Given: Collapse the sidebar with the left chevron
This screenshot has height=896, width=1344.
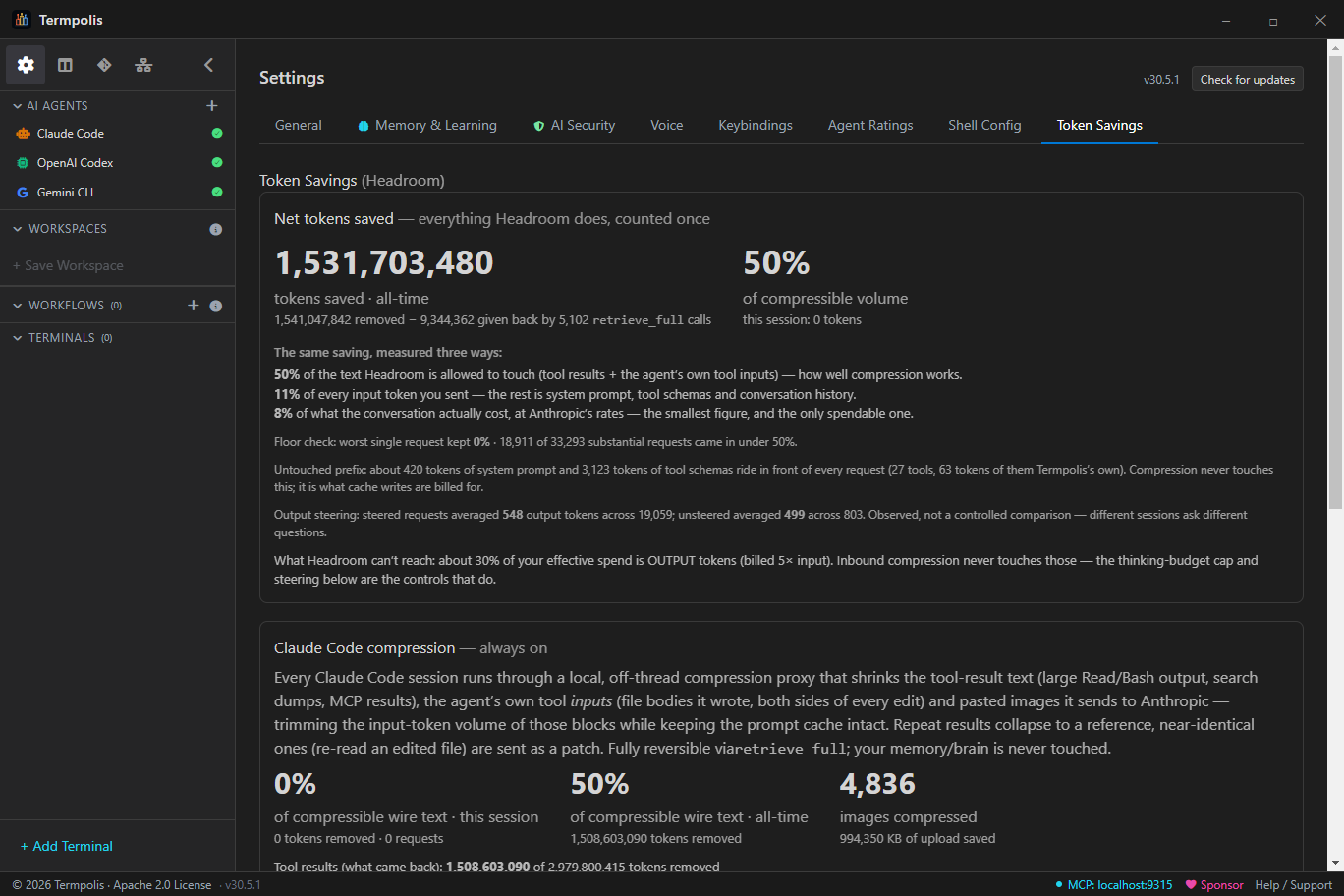Looking at the screenshot, I should (x=208, y=65).
